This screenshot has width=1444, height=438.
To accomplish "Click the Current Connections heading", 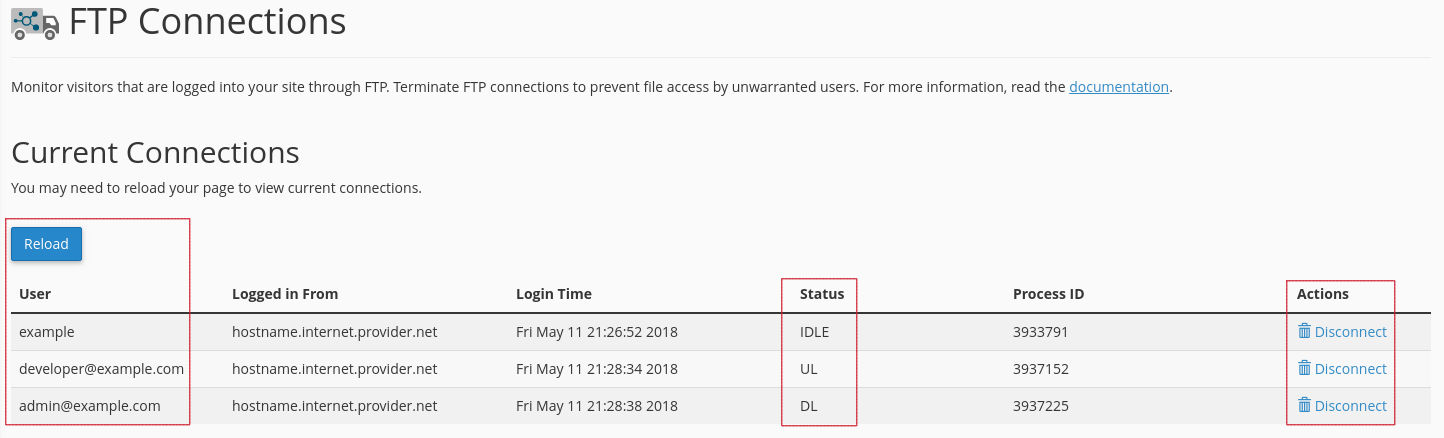I will 155,153.
